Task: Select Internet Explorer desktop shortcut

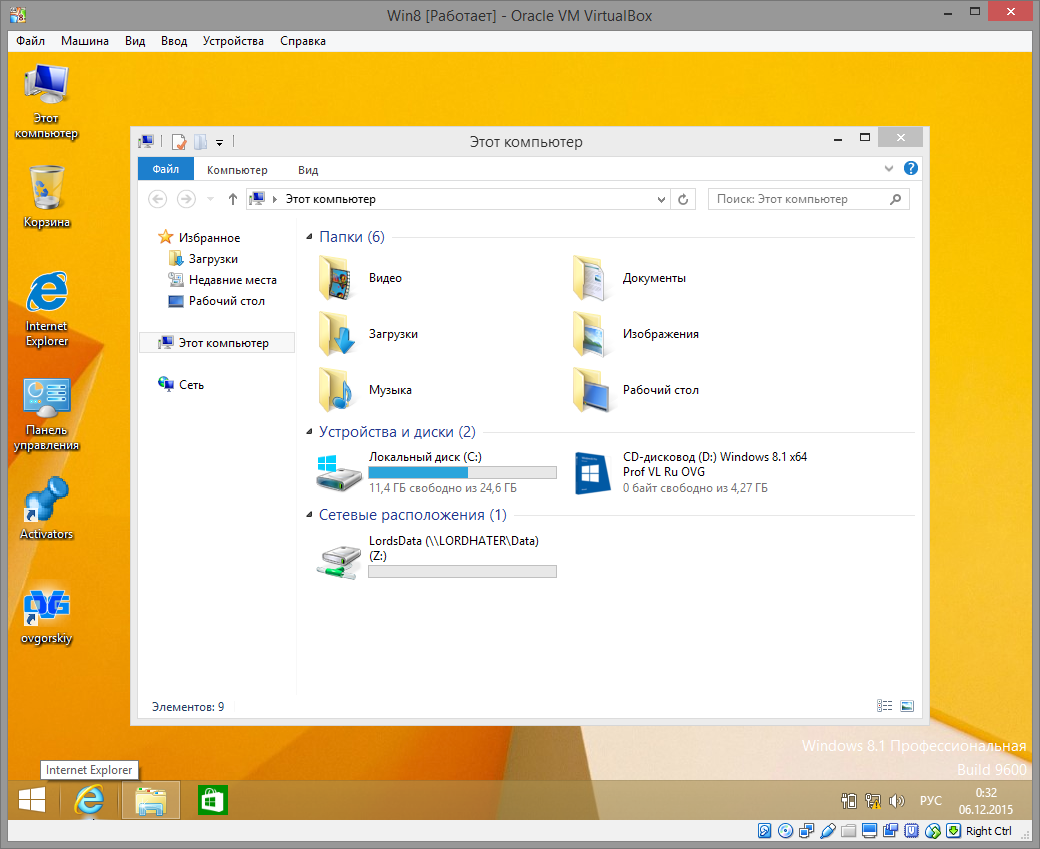Action: tap(46, 308)
